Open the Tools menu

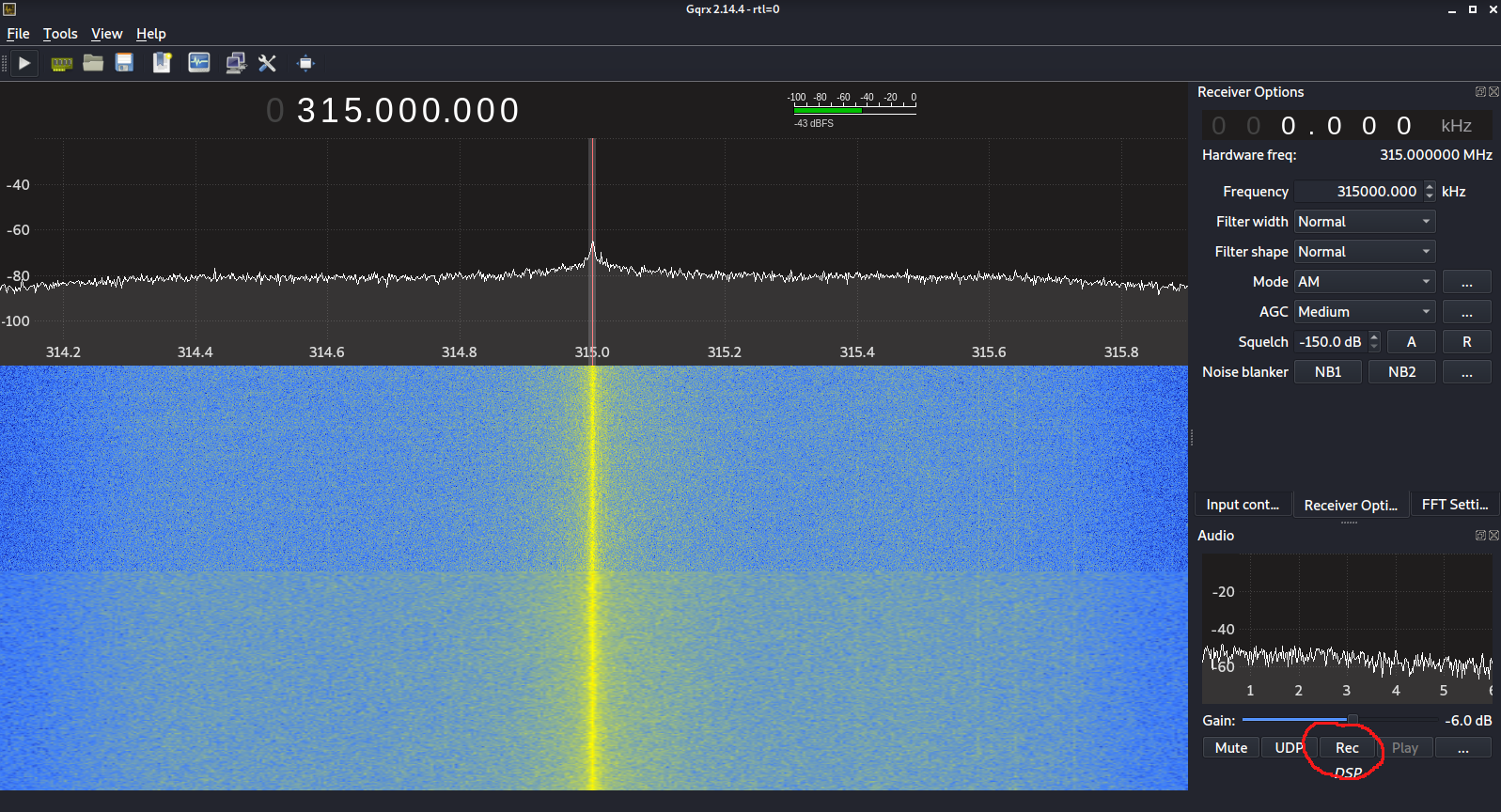(x=60, y=34)
